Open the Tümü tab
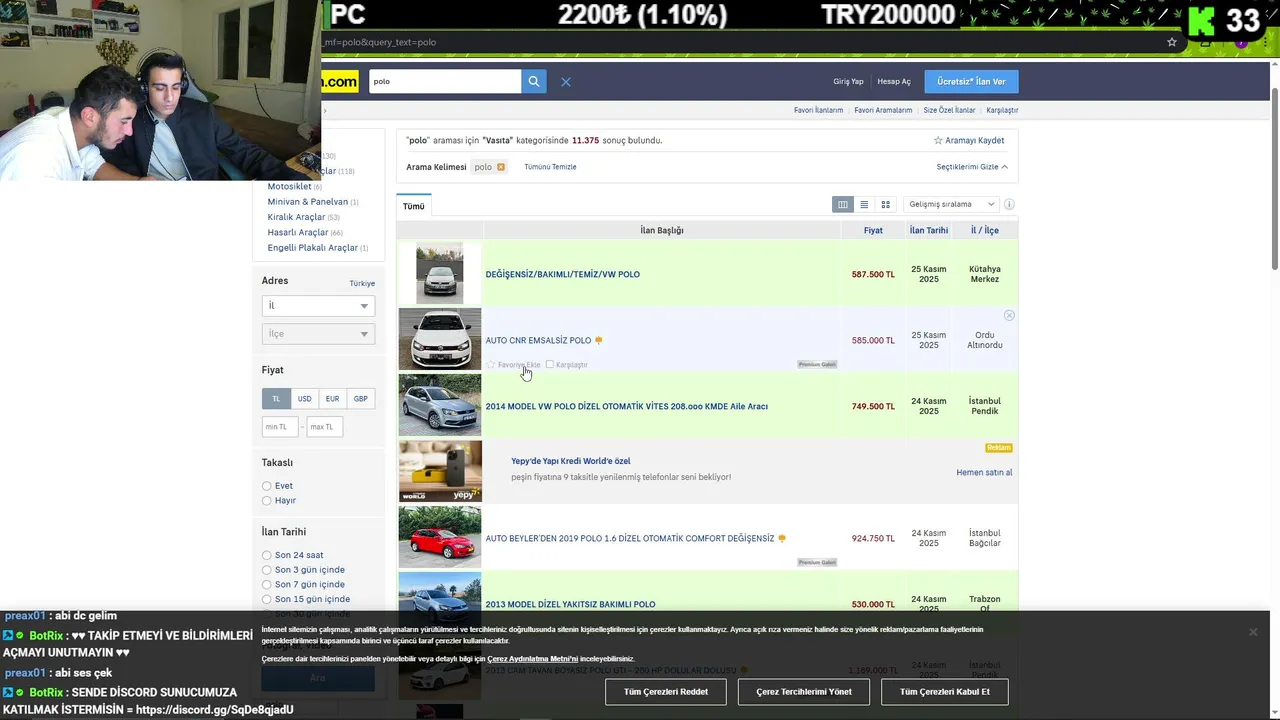This screenshot has width=1280, height=720. pyautogui.click(x=414, y=206)
